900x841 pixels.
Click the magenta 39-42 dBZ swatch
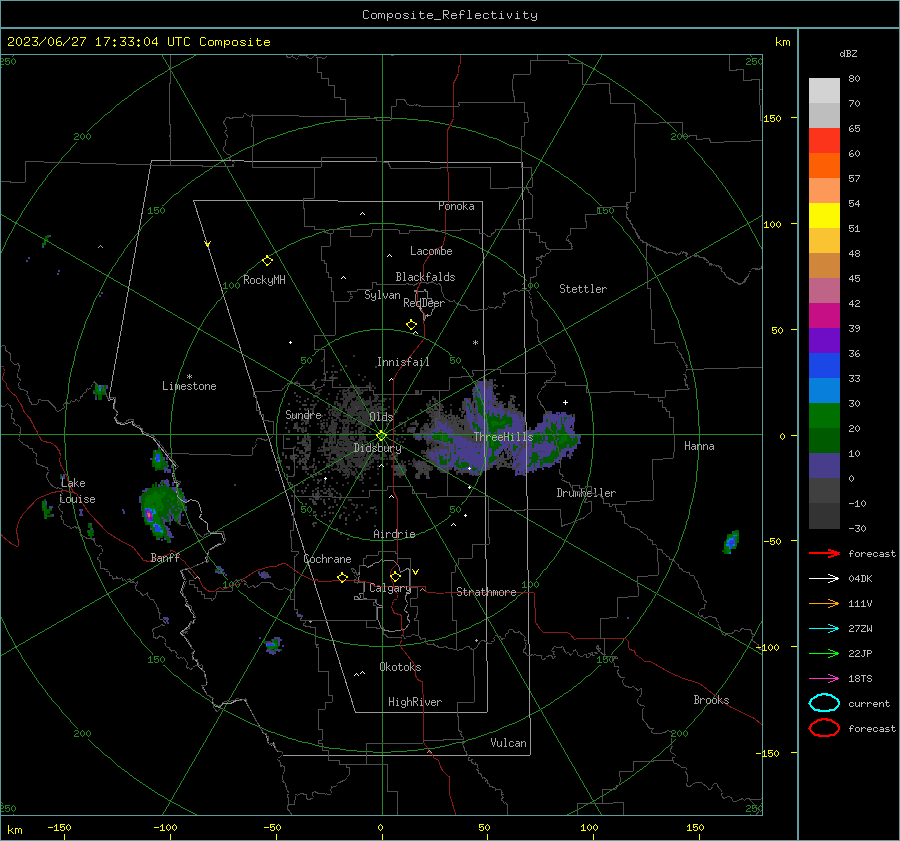pyautogui.click(x=824, y=315)
